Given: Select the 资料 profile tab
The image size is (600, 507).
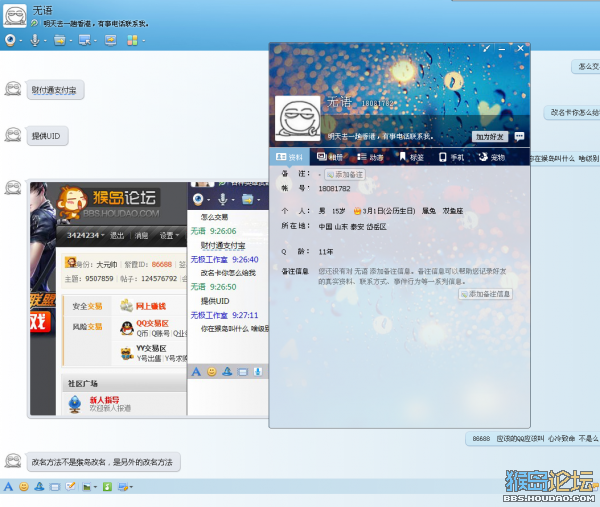Looking at the screenshot, I should click(289, 157).
